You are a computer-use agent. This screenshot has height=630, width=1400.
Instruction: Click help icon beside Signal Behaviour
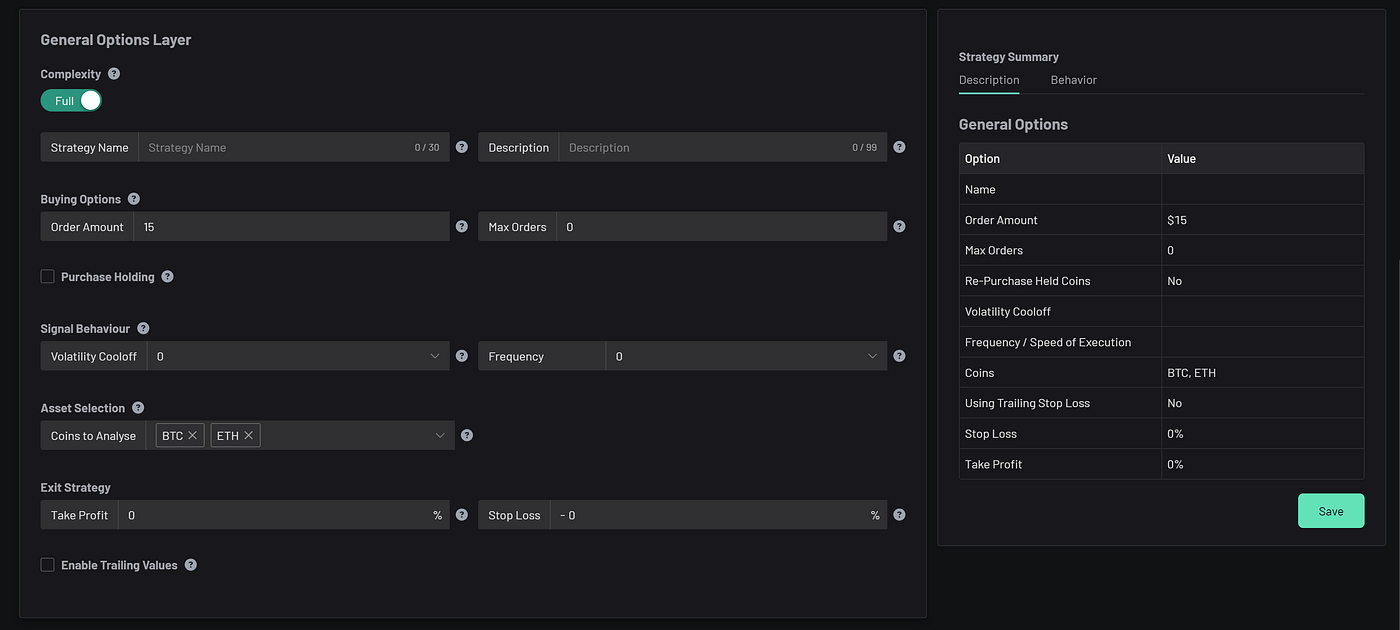pyautogui.click(x=143, y=328)
